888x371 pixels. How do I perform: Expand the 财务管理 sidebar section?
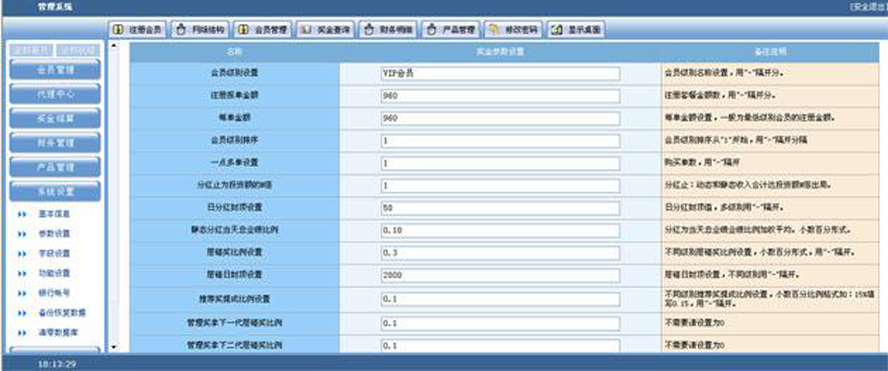[55, 143]
